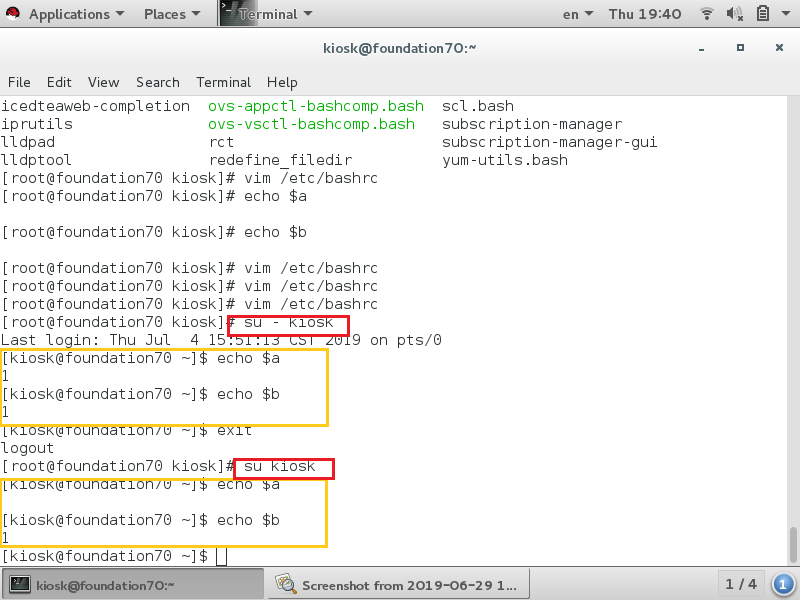The width and height of the screenshot is (800, 600).
Task: Maximize the terminal window
Action: pyautogui.click(x=740, y=47)
